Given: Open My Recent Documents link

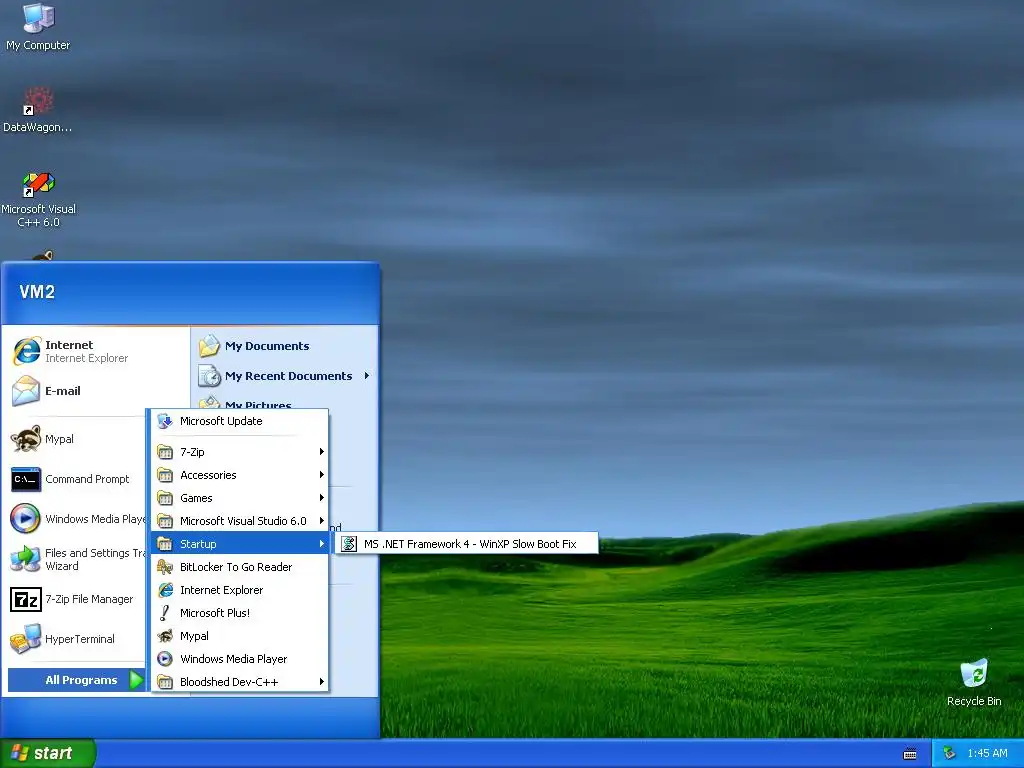Looking at the screenshot, I should click(x=289, y=376).
